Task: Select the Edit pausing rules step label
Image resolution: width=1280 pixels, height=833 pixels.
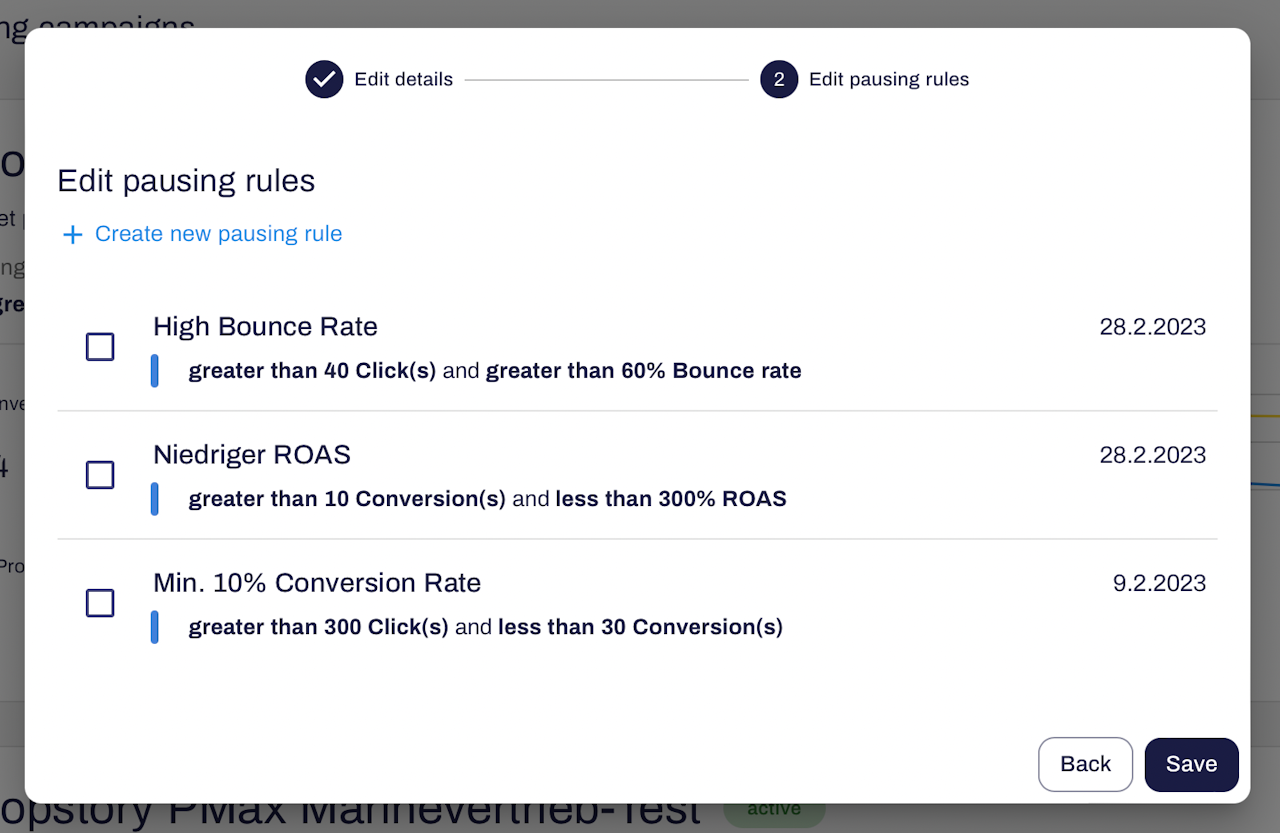Action: click(888, 79)
